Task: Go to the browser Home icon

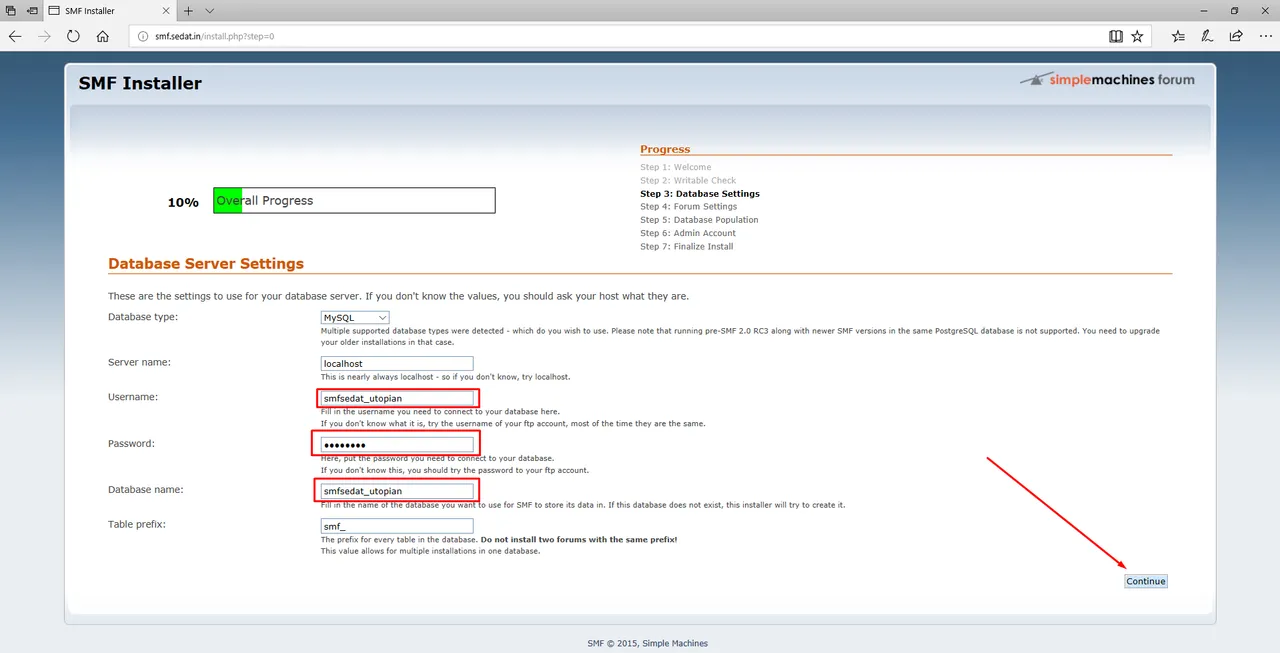Action: click(x=102, y=36)
